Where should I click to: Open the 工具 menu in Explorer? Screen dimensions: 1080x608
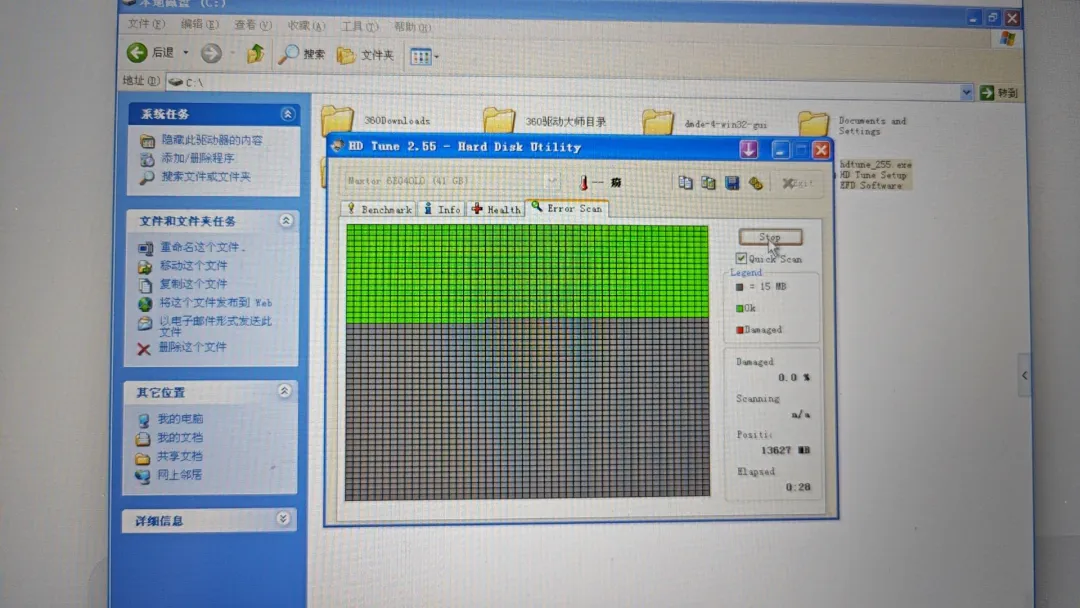(x=357, y=26)
